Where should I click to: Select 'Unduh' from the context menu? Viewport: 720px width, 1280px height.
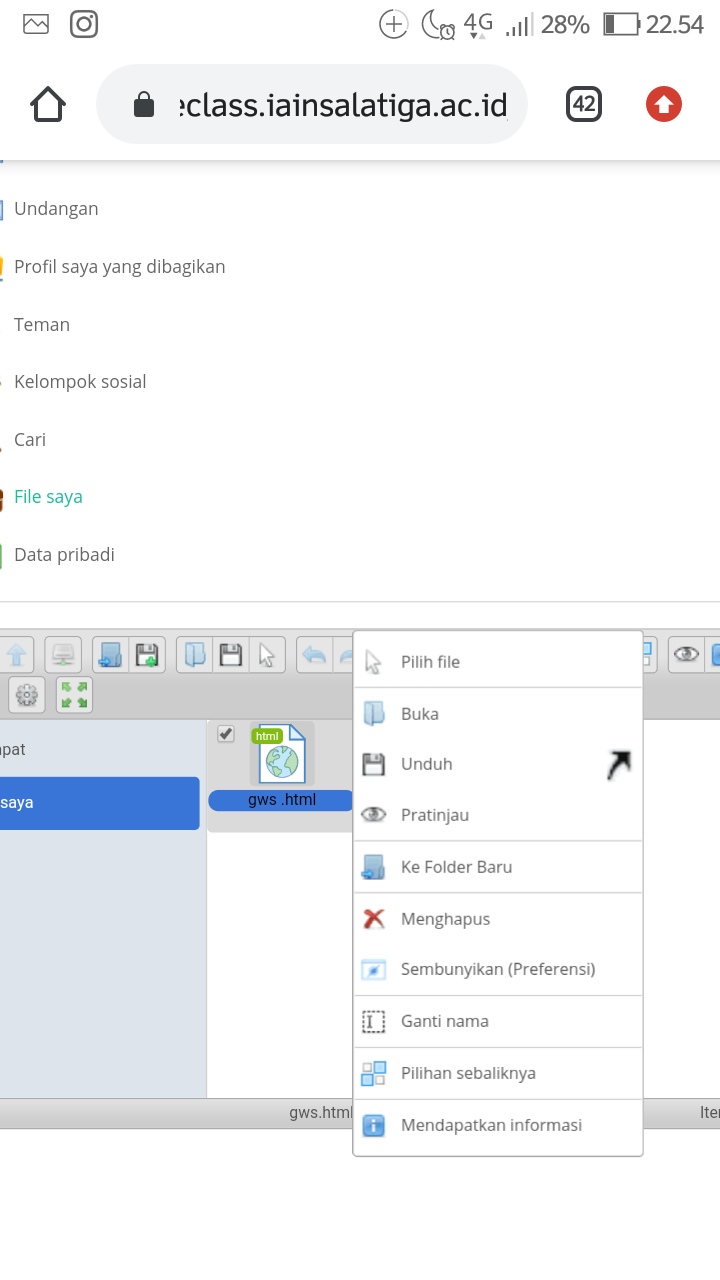[x=427, y=764]
